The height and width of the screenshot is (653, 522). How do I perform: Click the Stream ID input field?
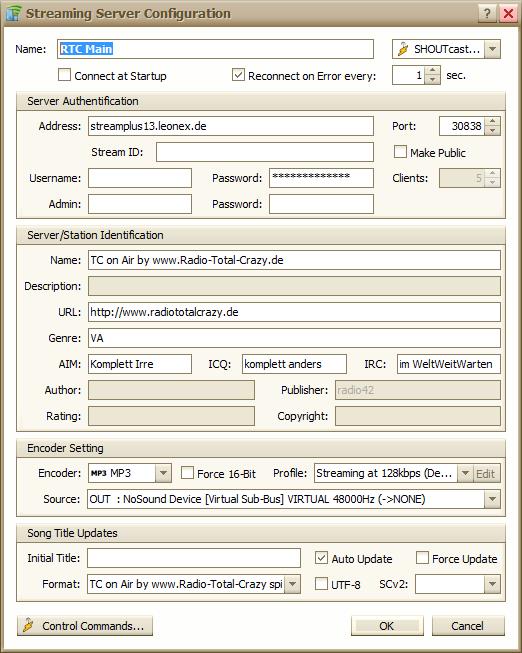coord(265,152)
